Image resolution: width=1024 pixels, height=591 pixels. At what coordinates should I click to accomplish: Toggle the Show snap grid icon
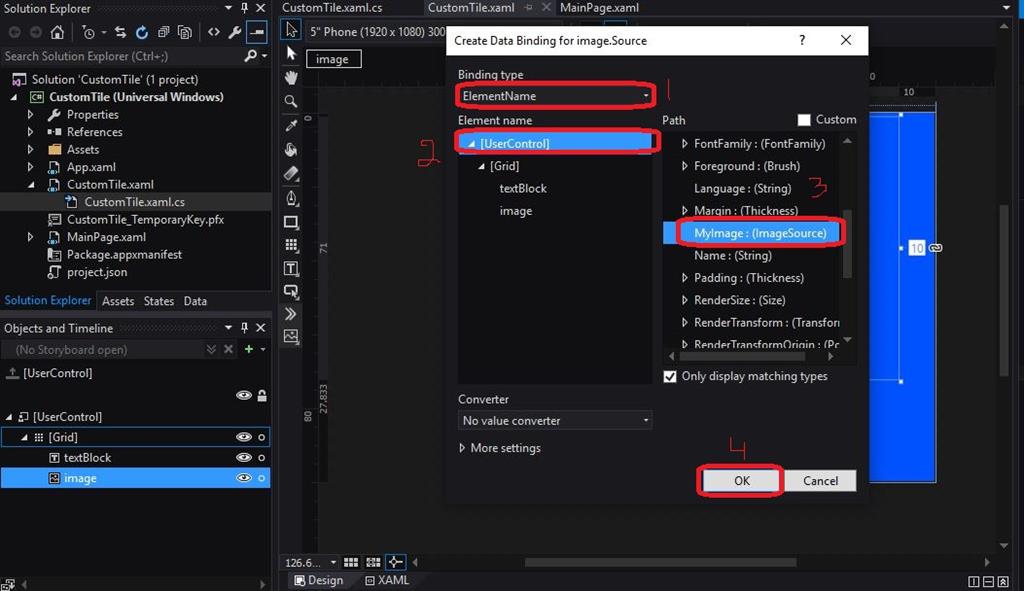(351, 562)
